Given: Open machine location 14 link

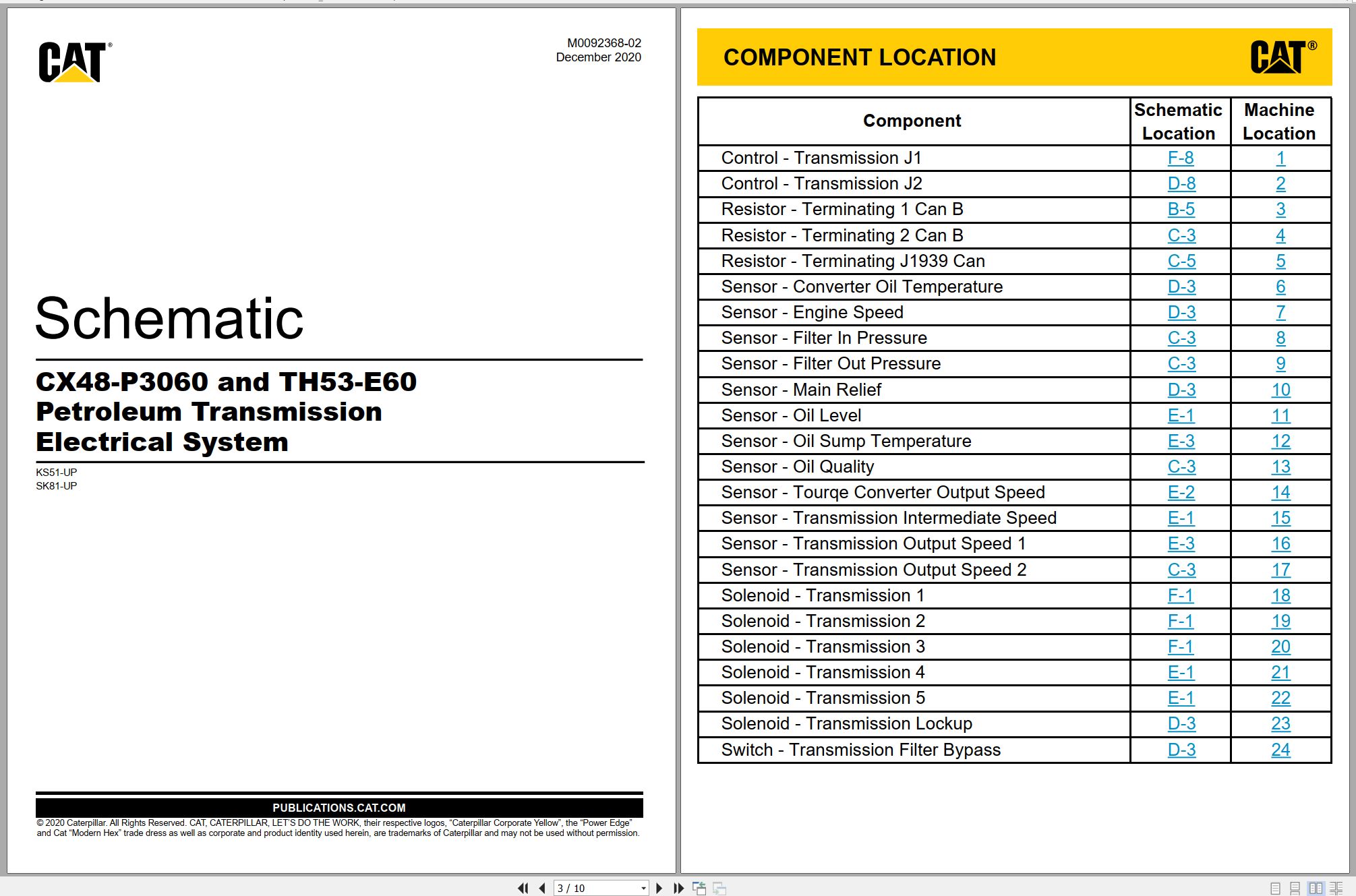Looking at the screenshot, I should click(1280, 492).
